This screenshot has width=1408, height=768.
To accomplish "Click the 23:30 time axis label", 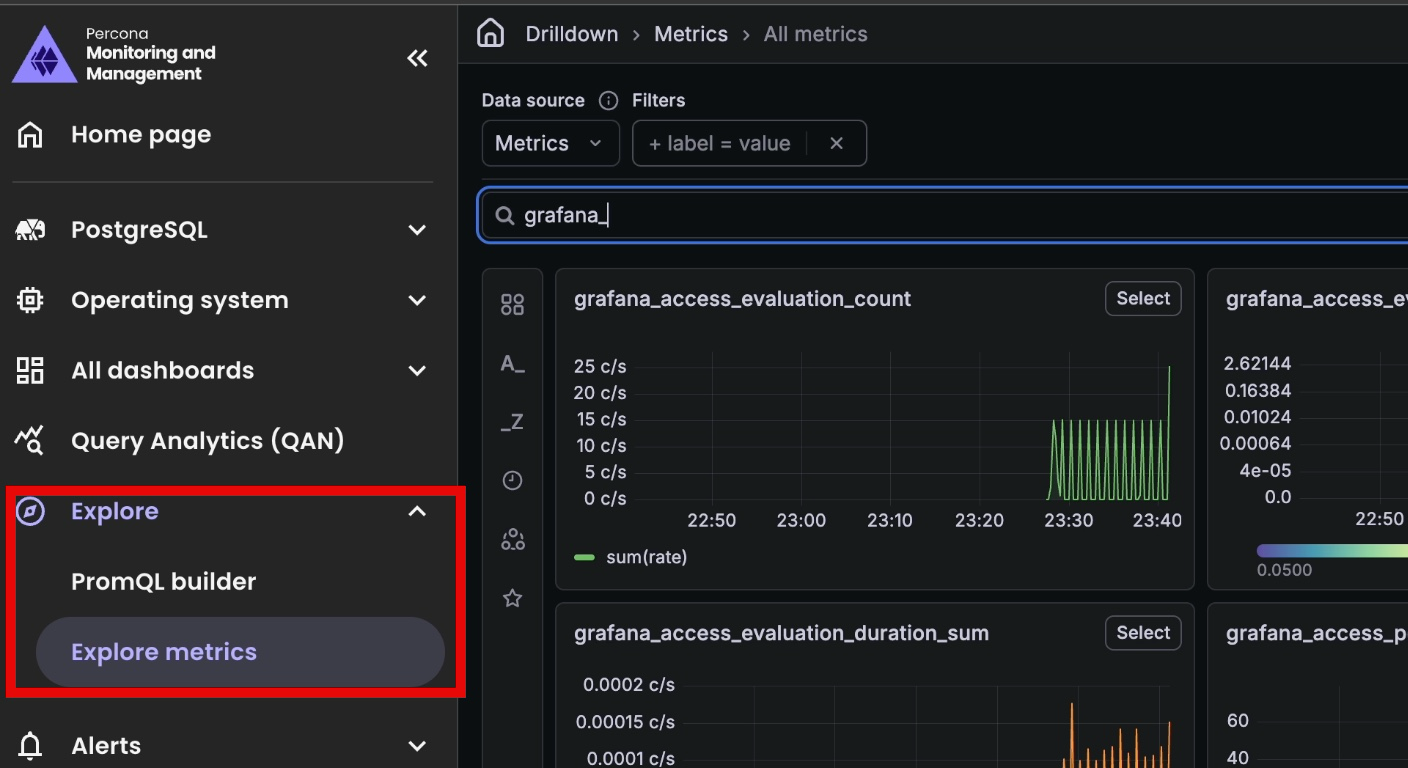I will pos(1069,520).
